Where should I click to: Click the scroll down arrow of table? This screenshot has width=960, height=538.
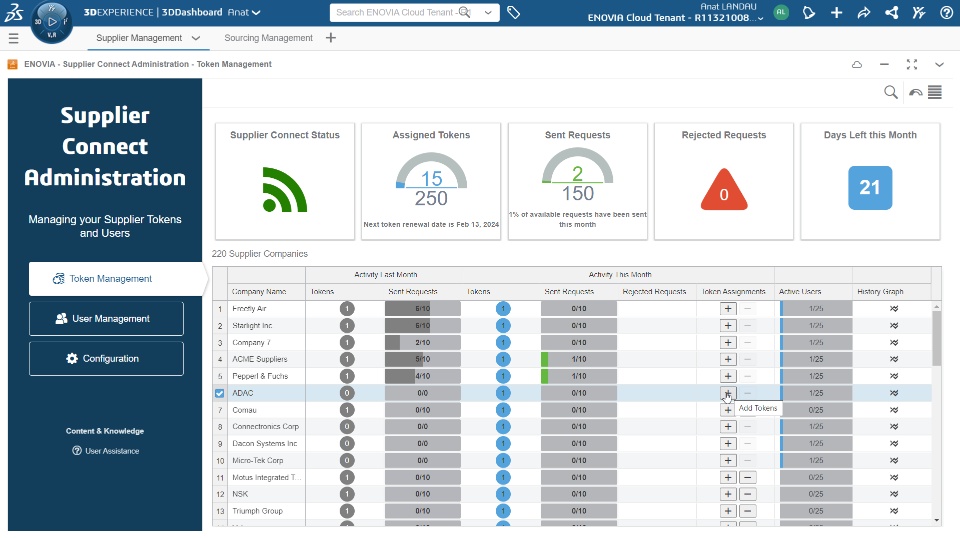tap(936, 520)
